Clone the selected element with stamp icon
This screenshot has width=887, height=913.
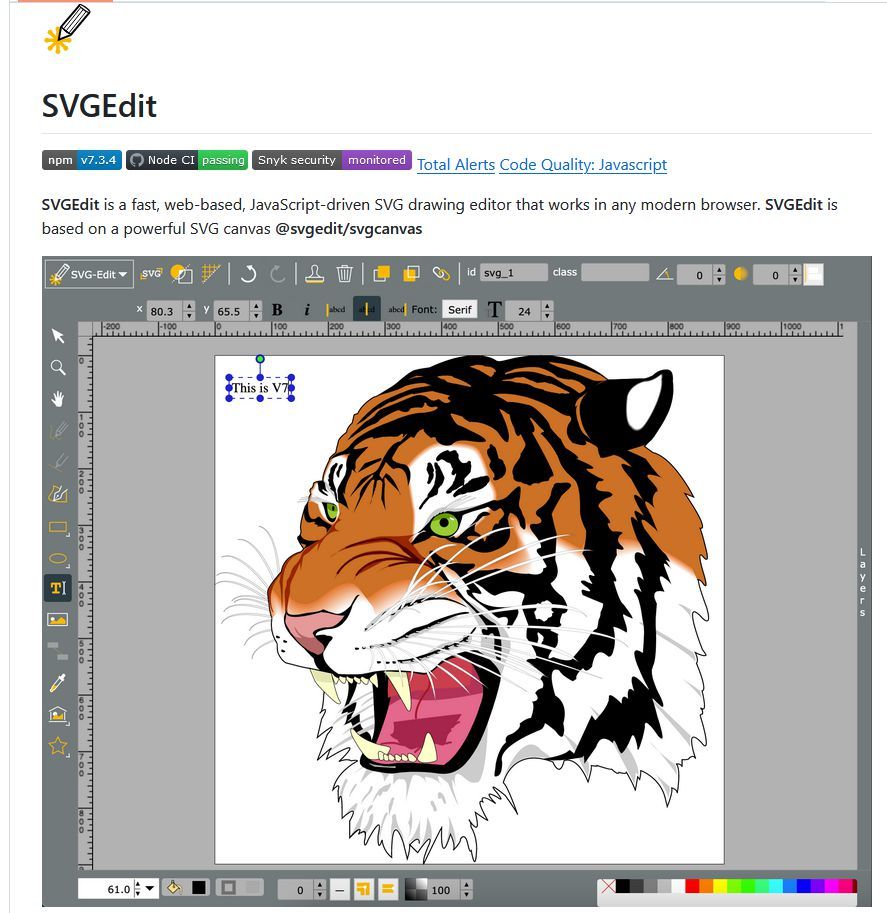pyautogui.click(x=314, y=274)
